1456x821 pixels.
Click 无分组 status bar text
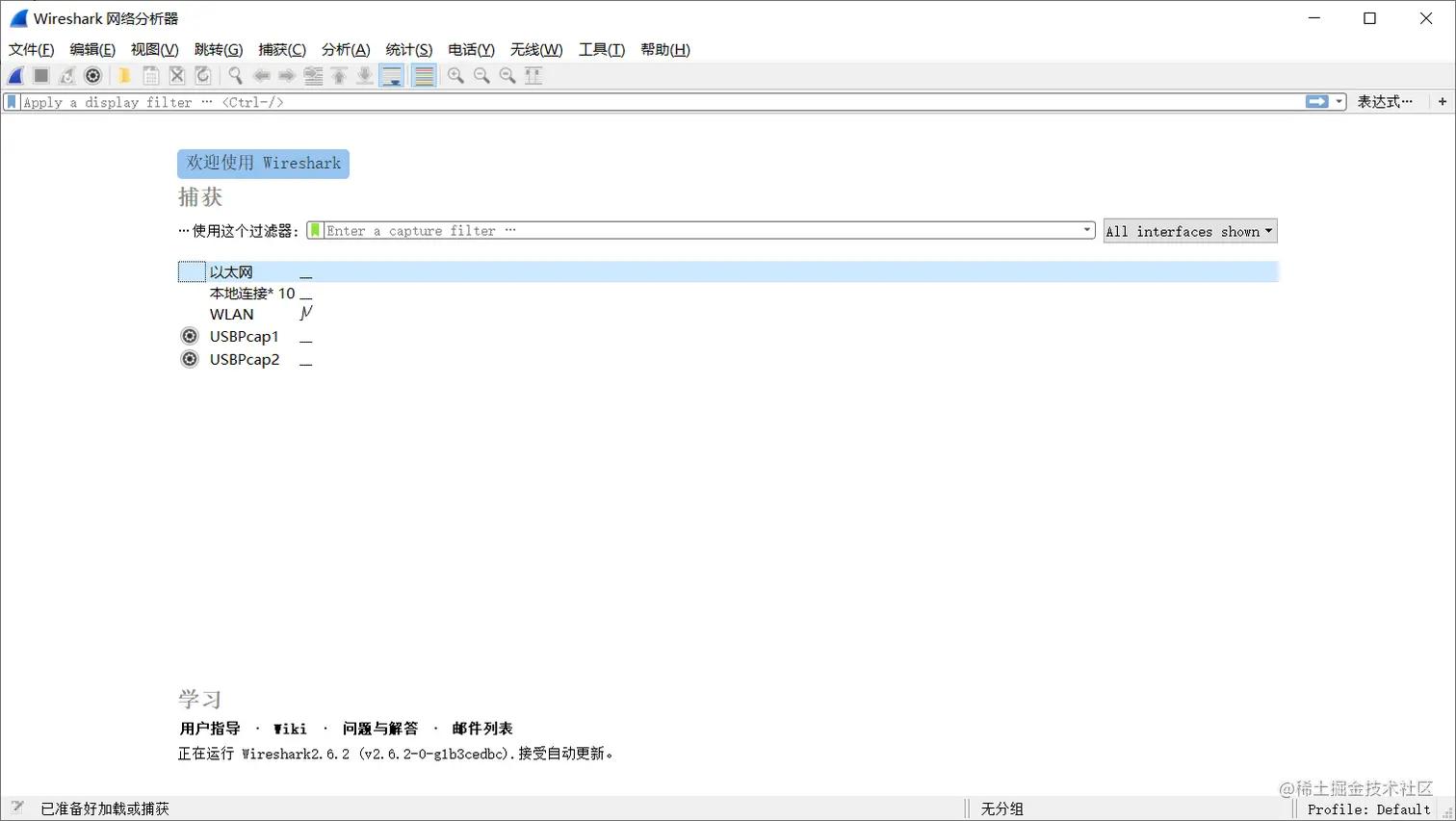point(1002,809)
